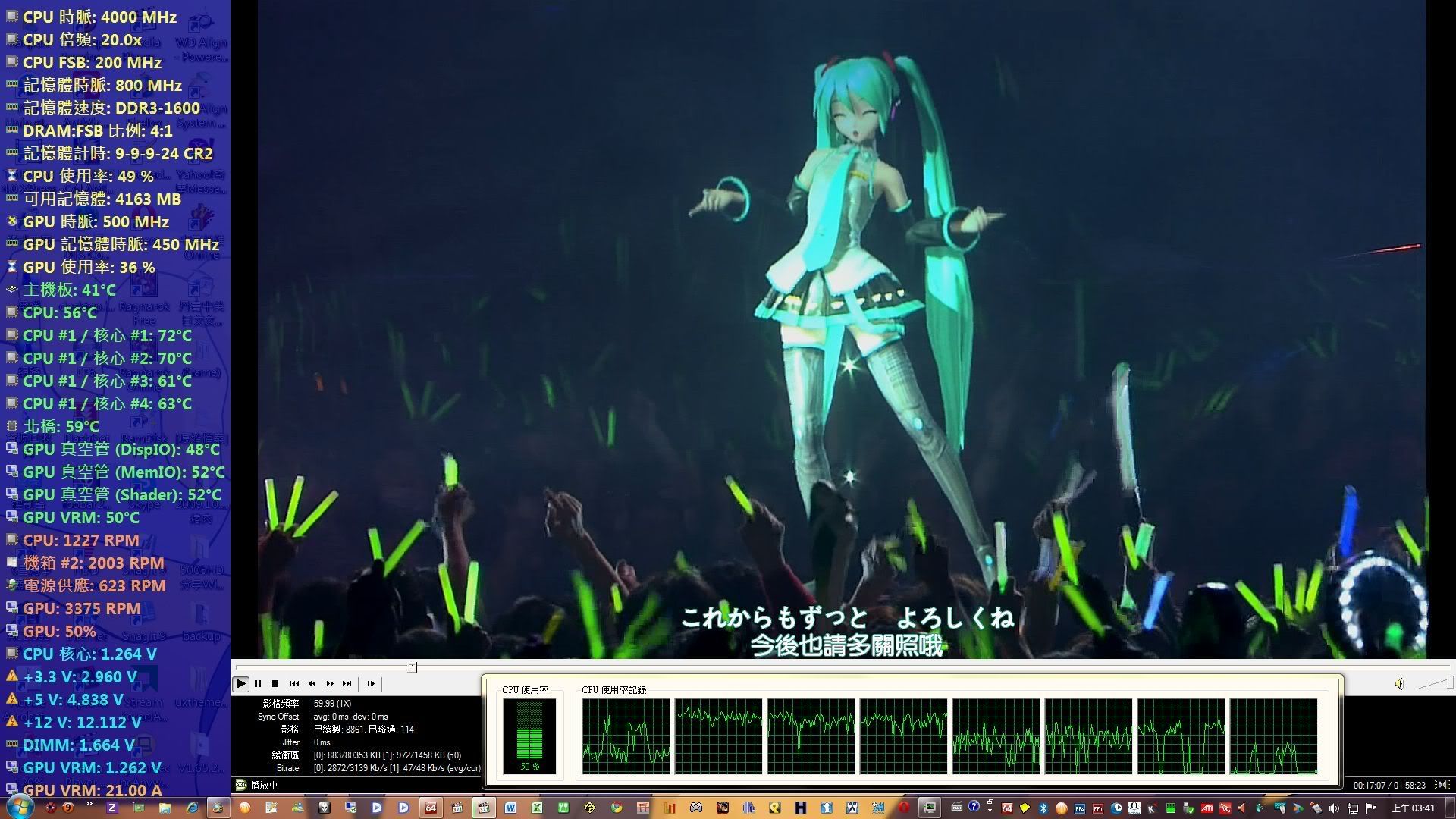This screenshot has width=1456, height=819.
Task: Jump to the previous chapter button
Action: 294,683
